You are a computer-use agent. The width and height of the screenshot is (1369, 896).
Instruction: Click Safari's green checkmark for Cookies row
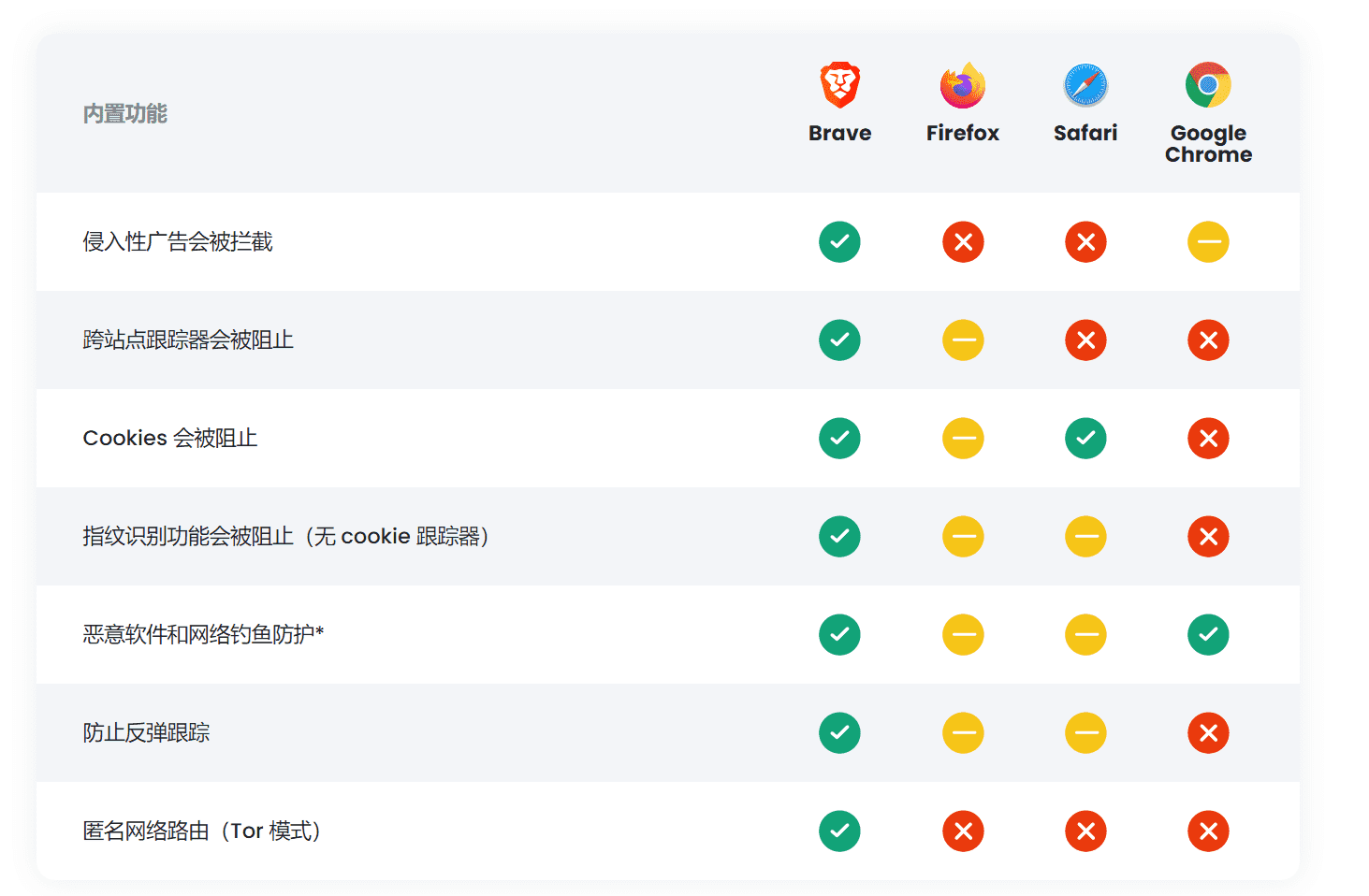[1085, 438]
